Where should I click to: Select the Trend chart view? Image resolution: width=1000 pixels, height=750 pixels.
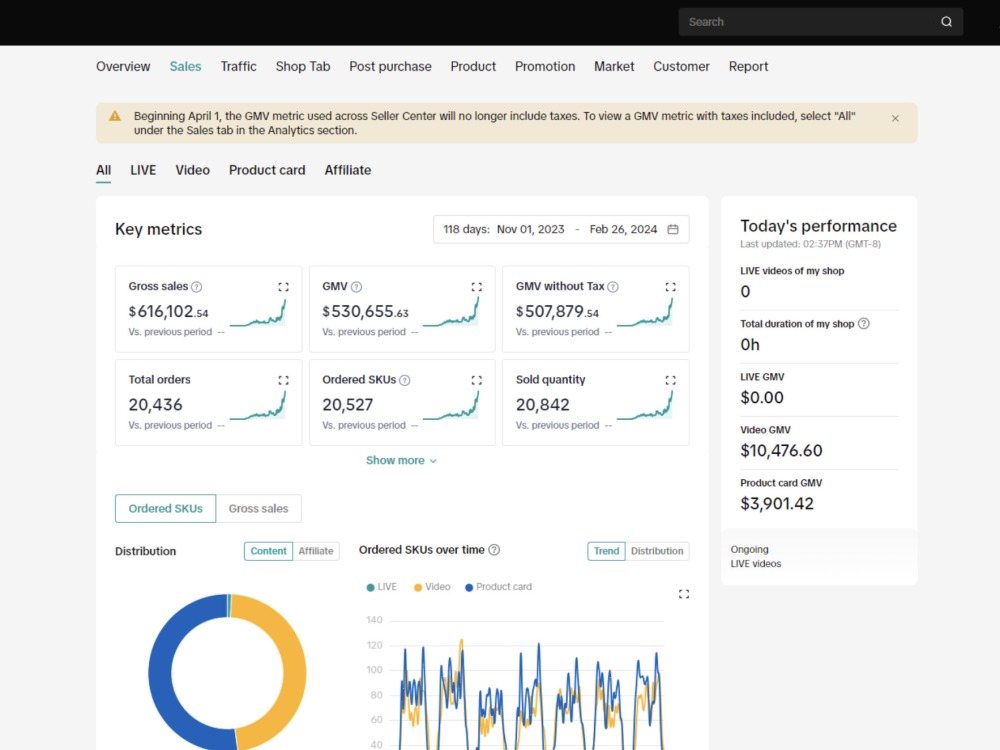(x=606, y=551)
